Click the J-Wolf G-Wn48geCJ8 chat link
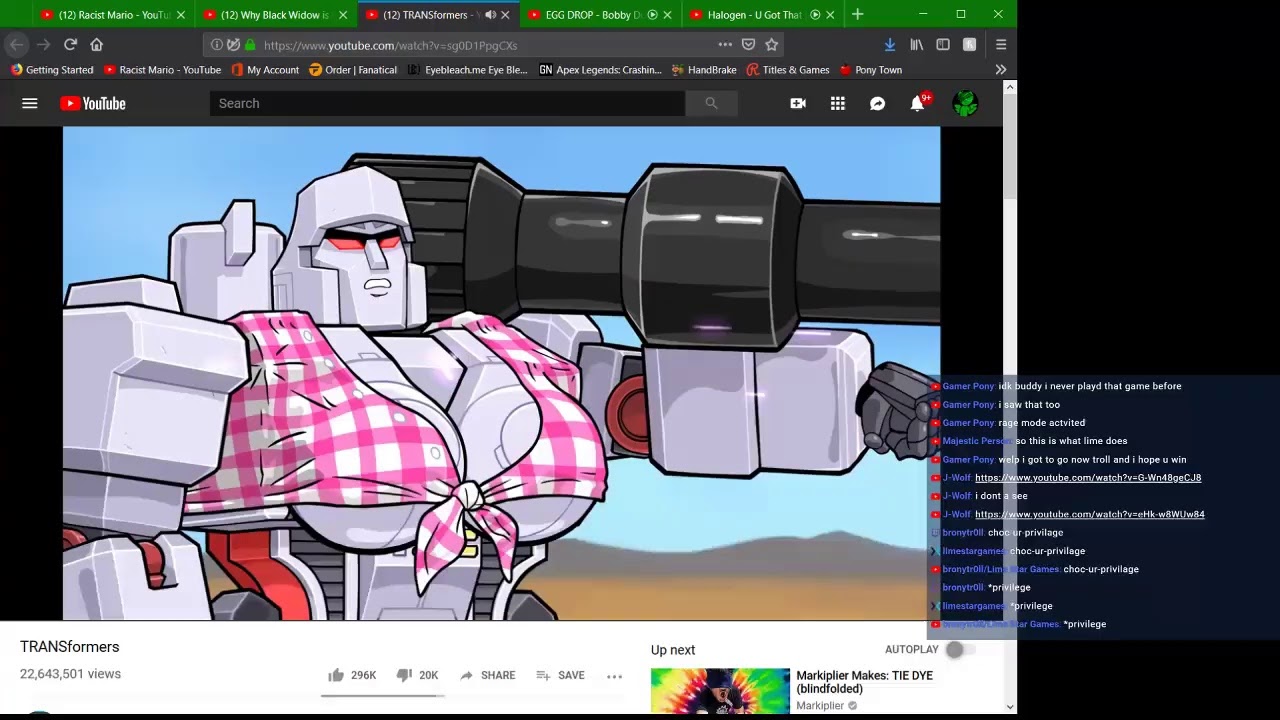The image size is (1280, 720). click(1088, 478)
